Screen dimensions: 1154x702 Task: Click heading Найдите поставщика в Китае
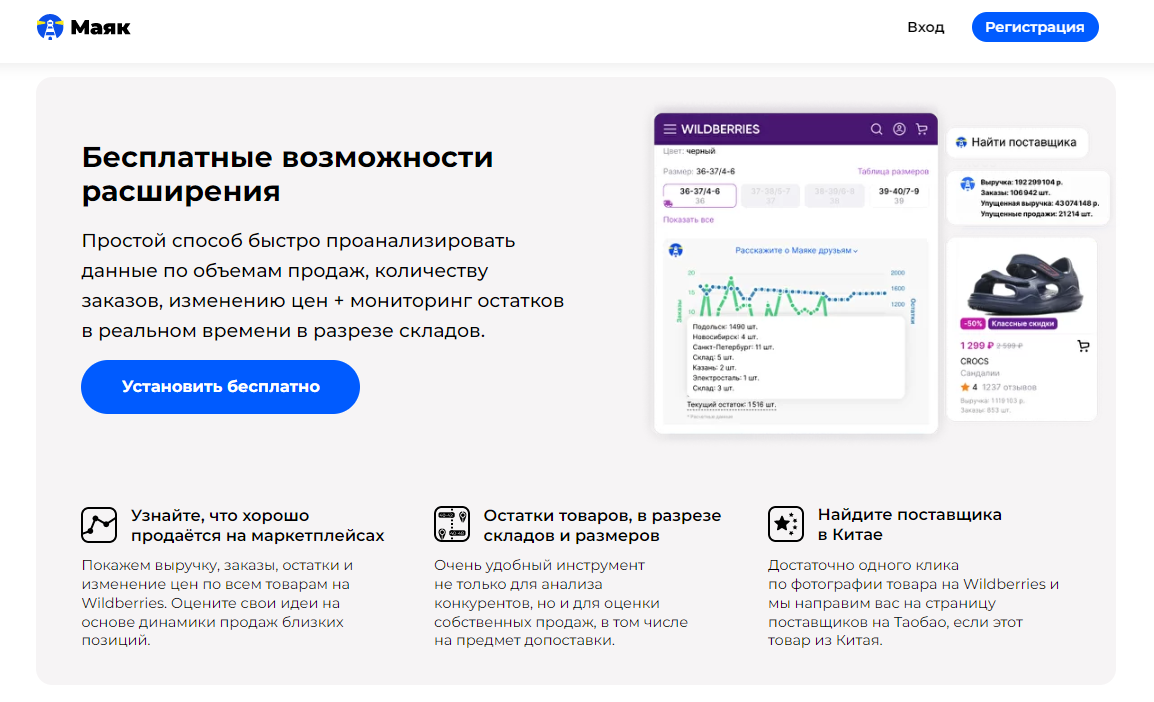(910, 525)
